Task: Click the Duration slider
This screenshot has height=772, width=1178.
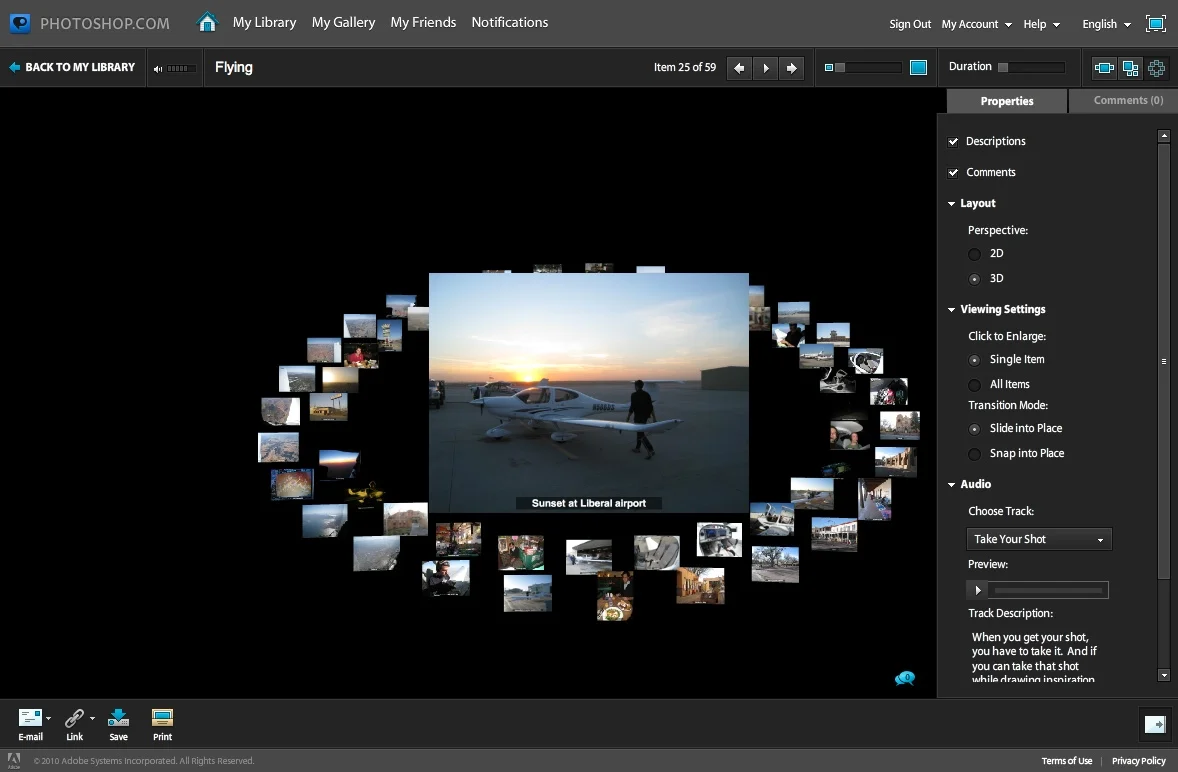Action: pyautogui.click(x=1031, y=68)
